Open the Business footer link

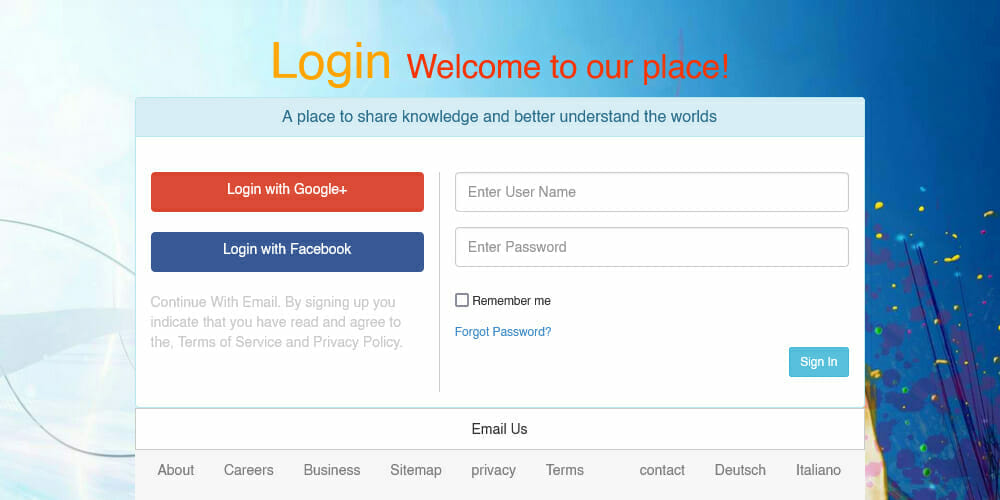click(x=332, y=470)
